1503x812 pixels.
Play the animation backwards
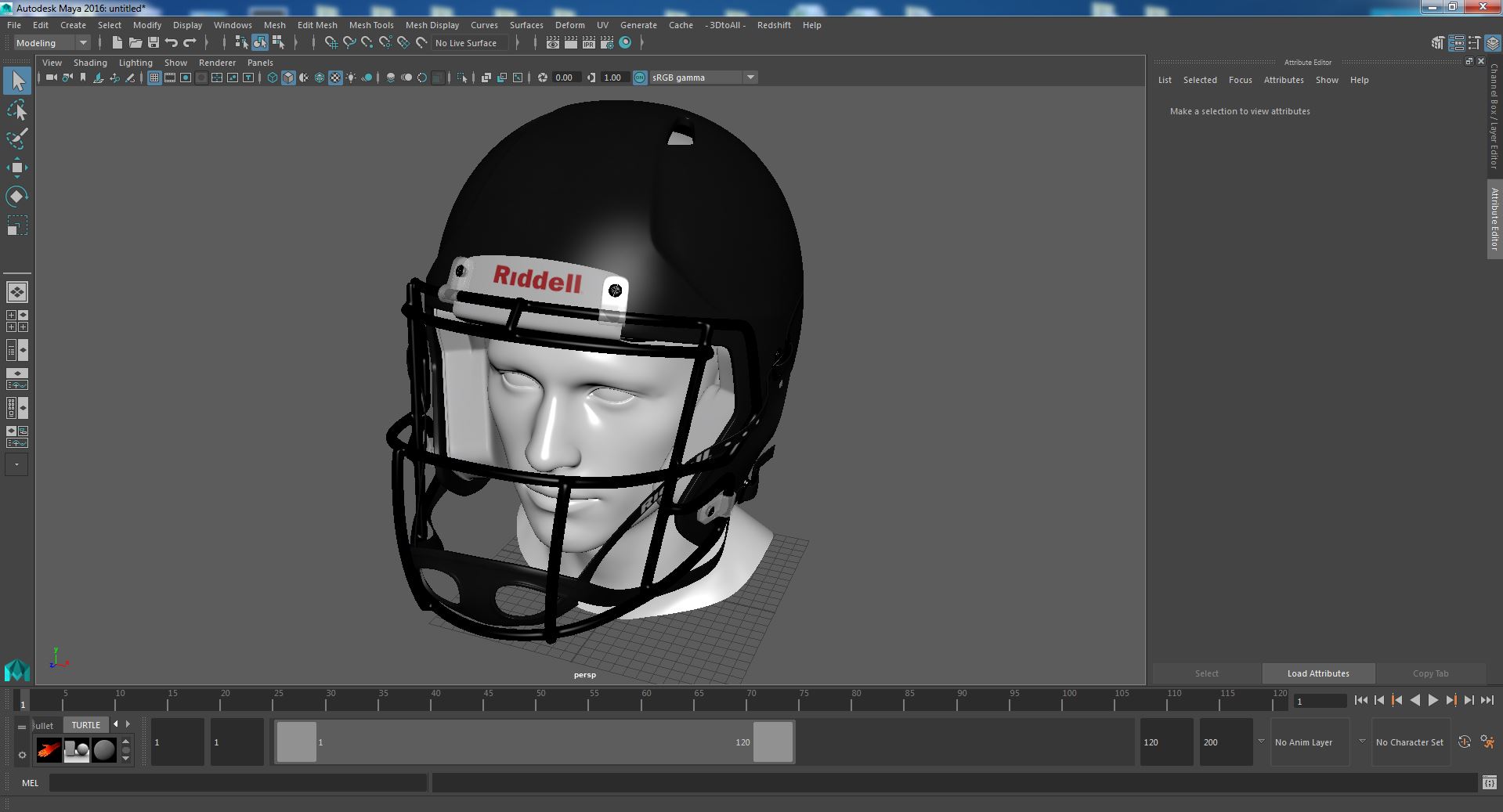coord(1414,701)
